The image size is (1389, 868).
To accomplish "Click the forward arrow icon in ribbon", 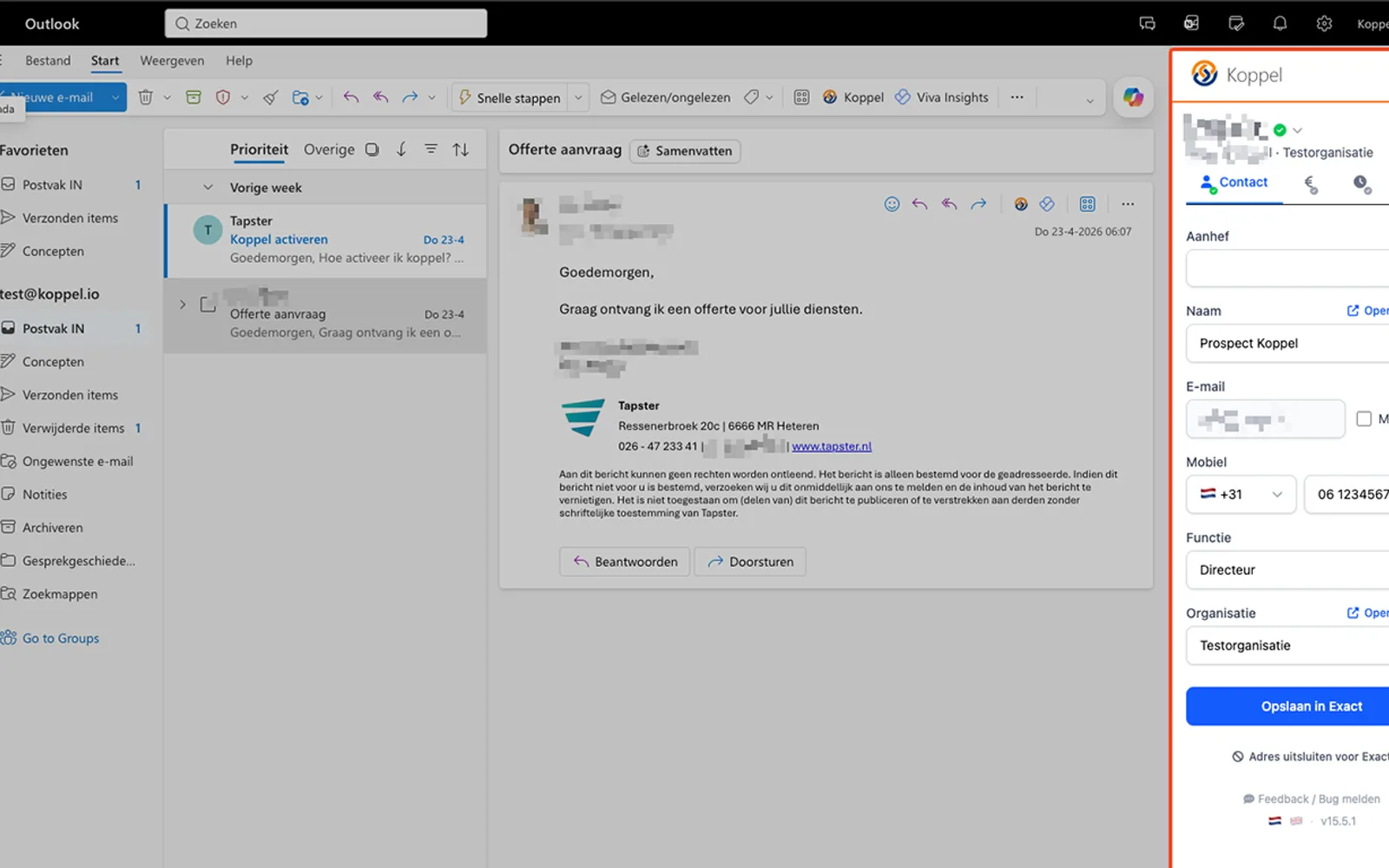I will tap(410, 97).
